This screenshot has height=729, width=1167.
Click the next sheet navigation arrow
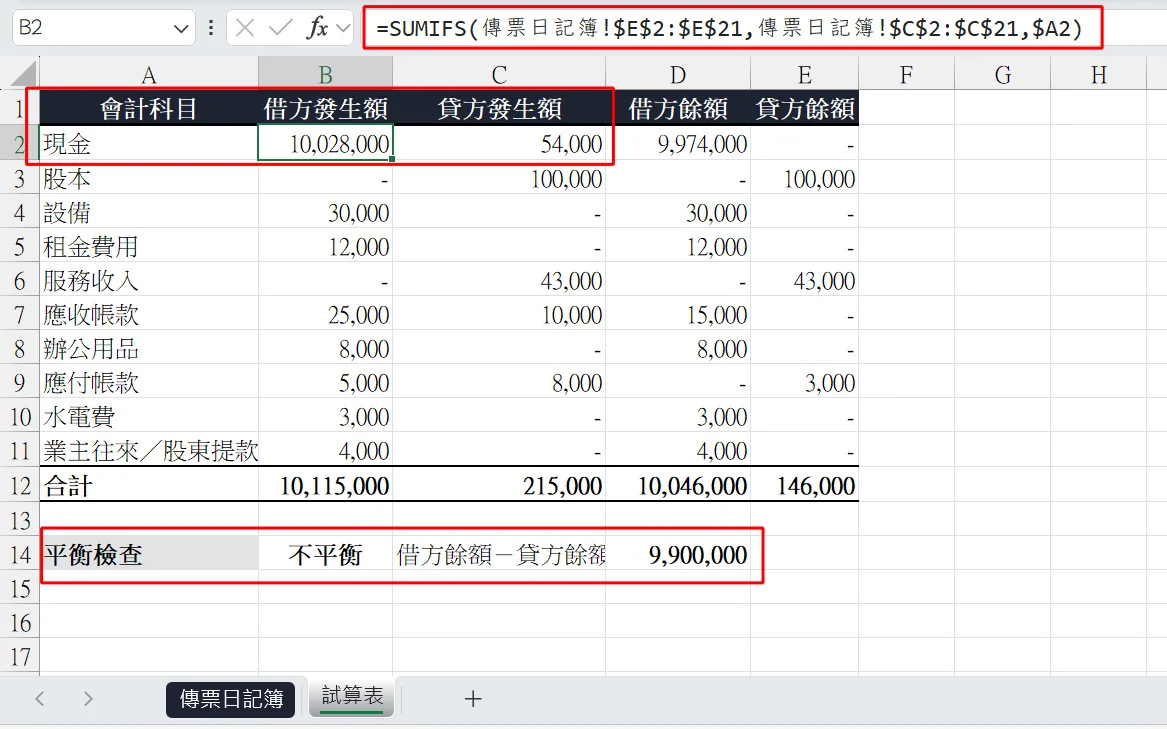tap(88, 698)
